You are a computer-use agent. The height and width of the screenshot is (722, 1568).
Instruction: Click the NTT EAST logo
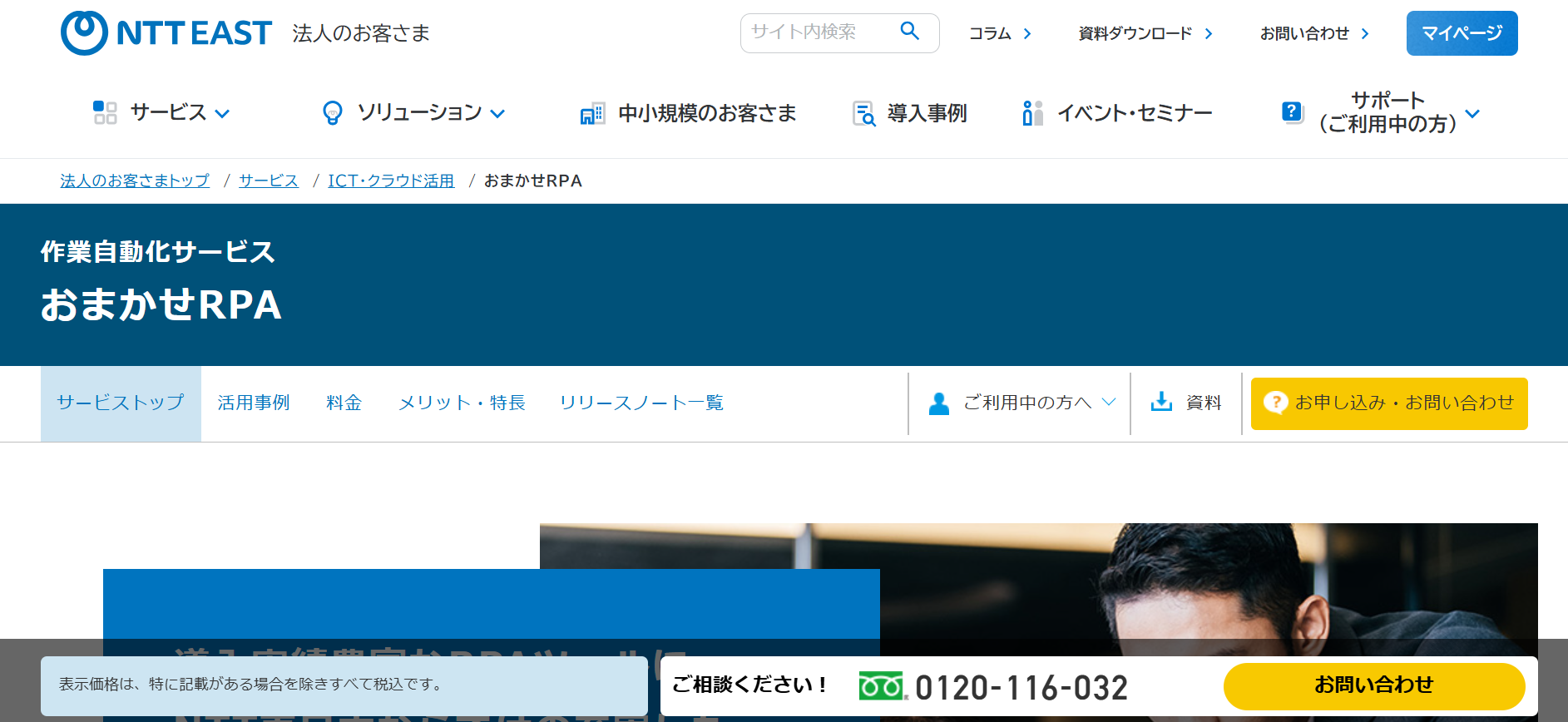(x=166, y=33)
